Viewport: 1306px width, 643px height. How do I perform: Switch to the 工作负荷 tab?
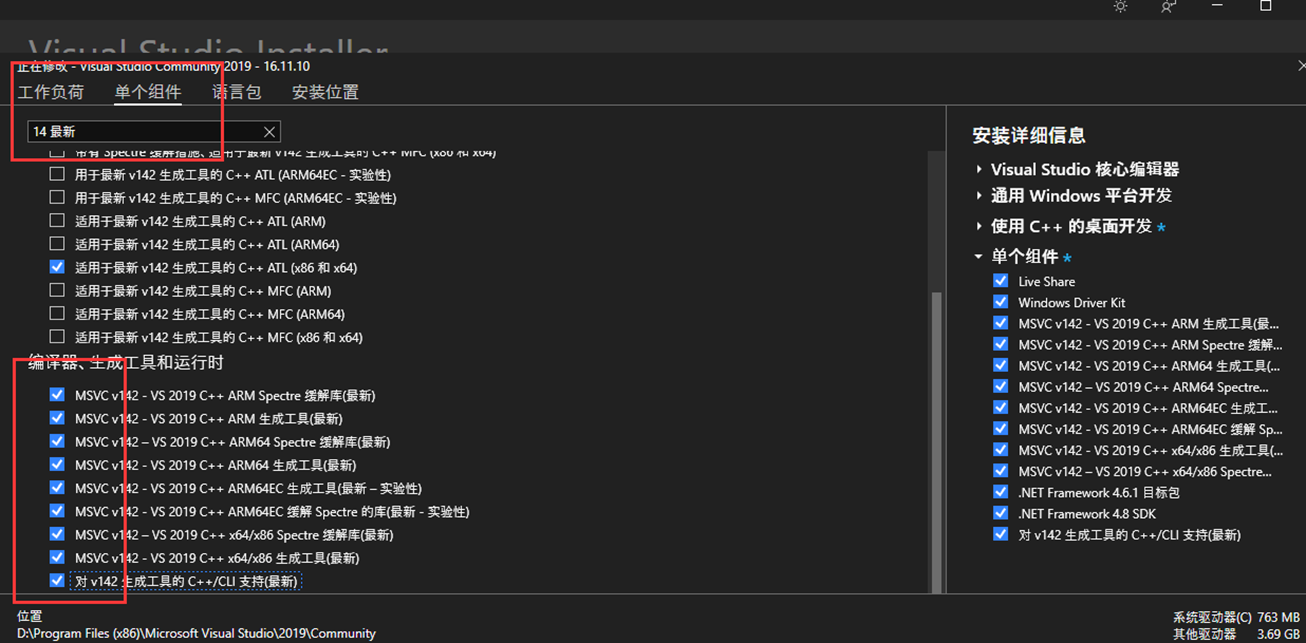coord(51,92)
